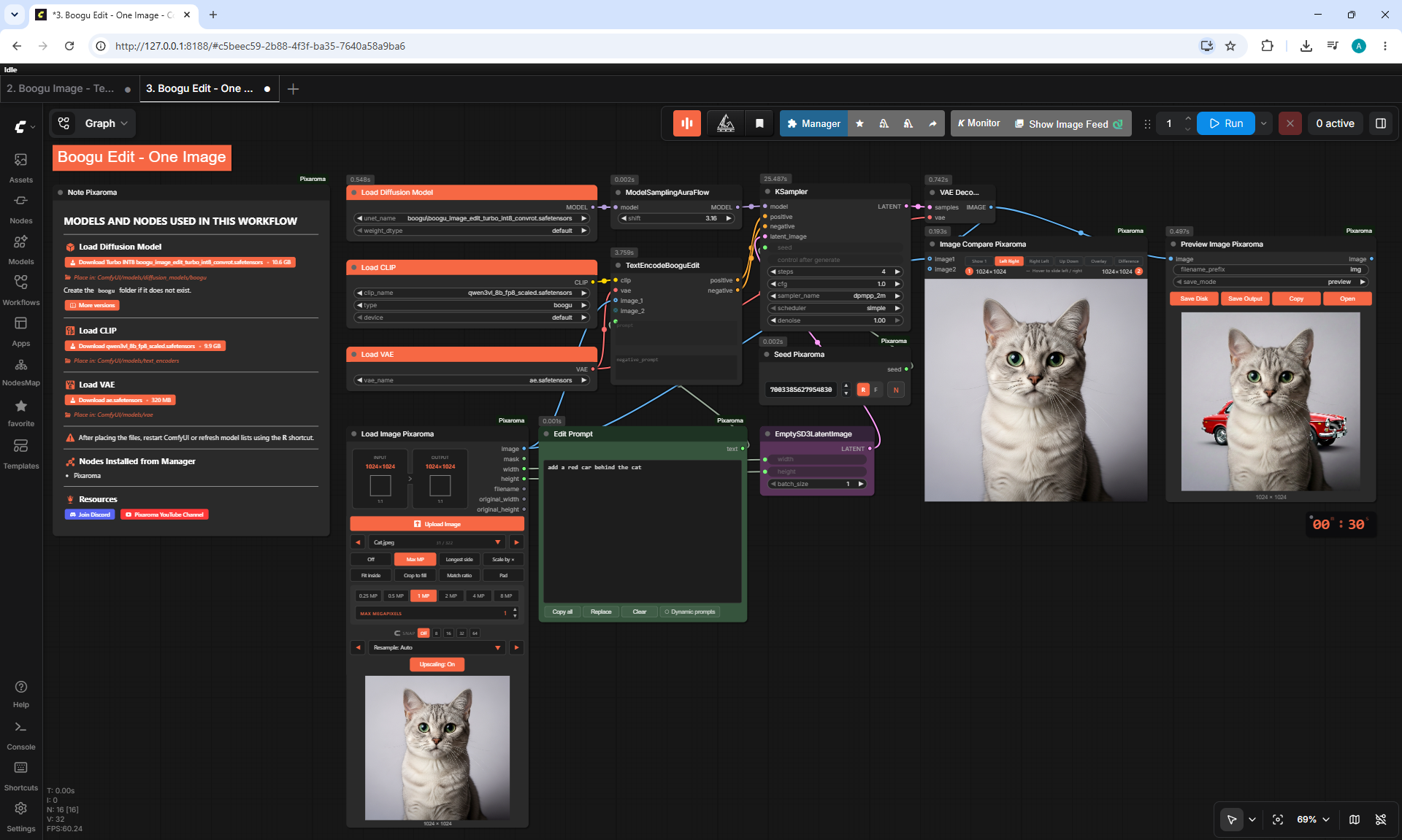Open the Apps sidebar panel
Viewport: 1402px width, 840px height.
click(20, 331)
